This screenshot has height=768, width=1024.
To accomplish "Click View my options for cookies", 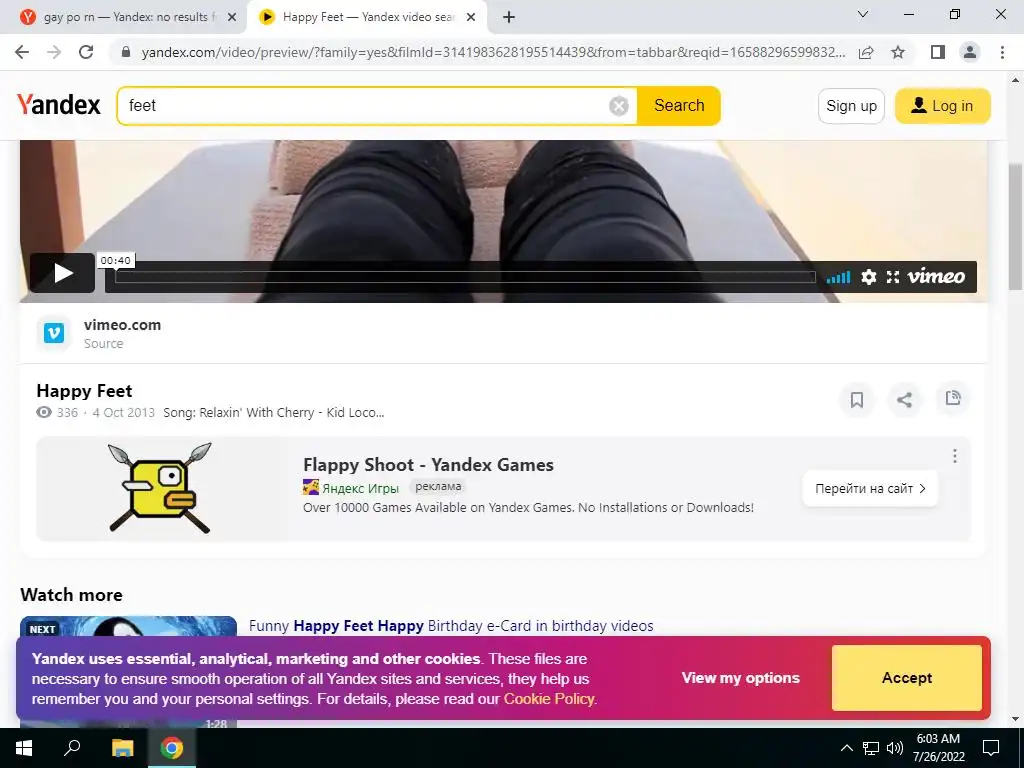I will [741, 678].
